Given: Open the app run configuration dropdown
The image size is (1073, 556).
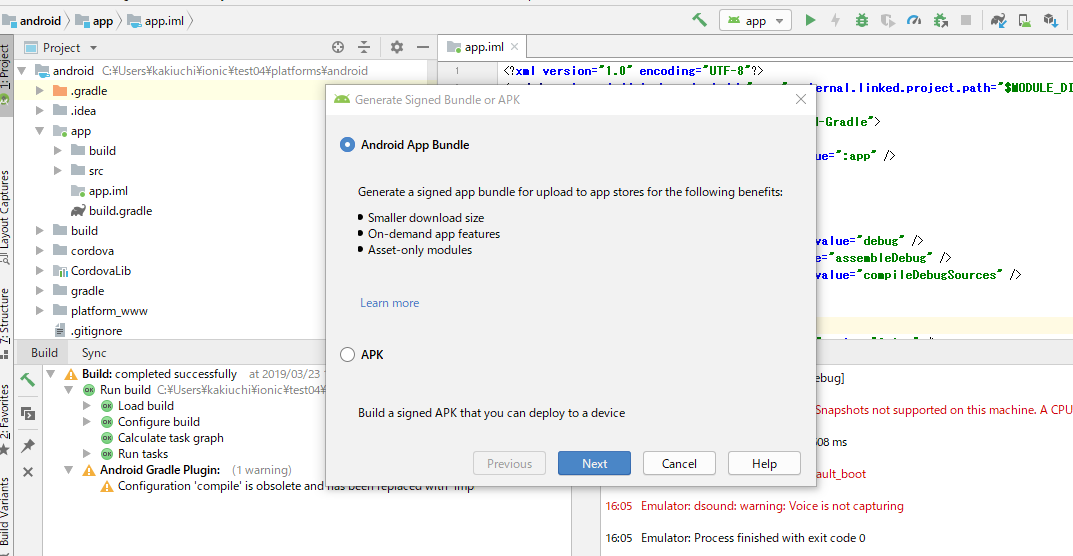Looking at the screenshot, I should pos(755,21).
